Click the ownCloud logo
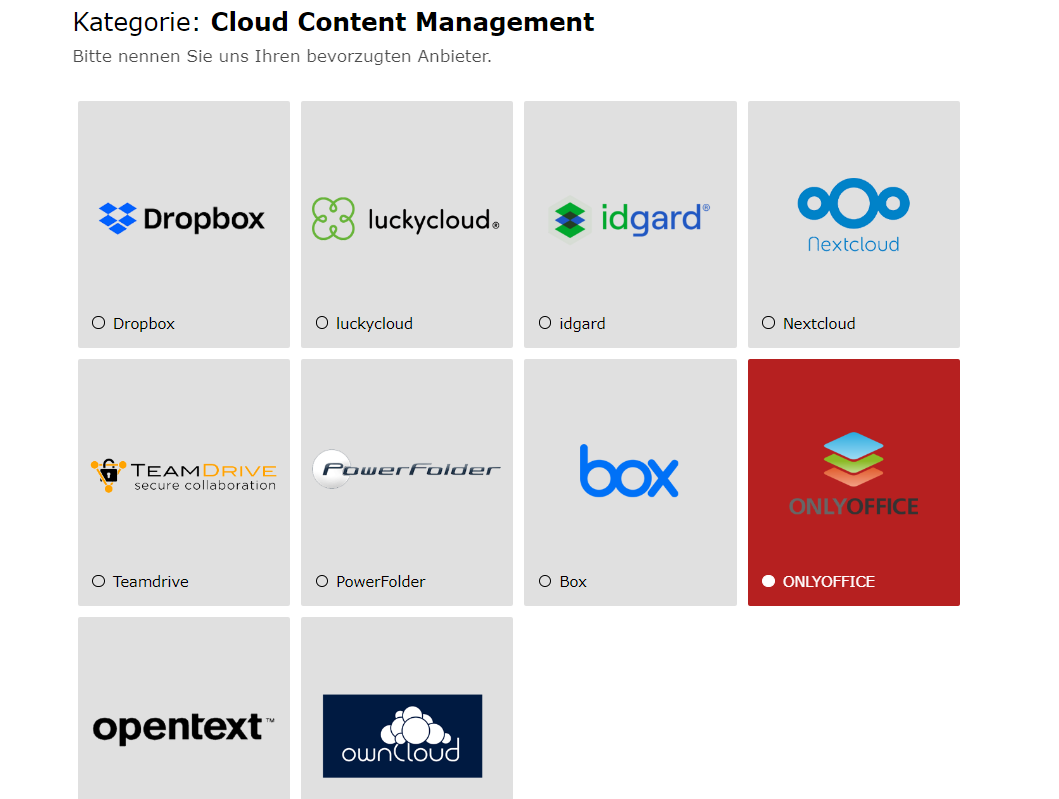1059x799 pixels. point(403,736)
